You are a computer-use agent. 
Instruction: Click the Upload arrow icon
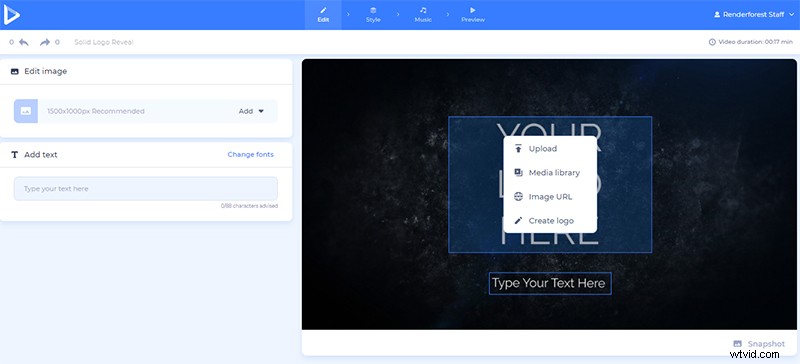click(x=518, y=149)
